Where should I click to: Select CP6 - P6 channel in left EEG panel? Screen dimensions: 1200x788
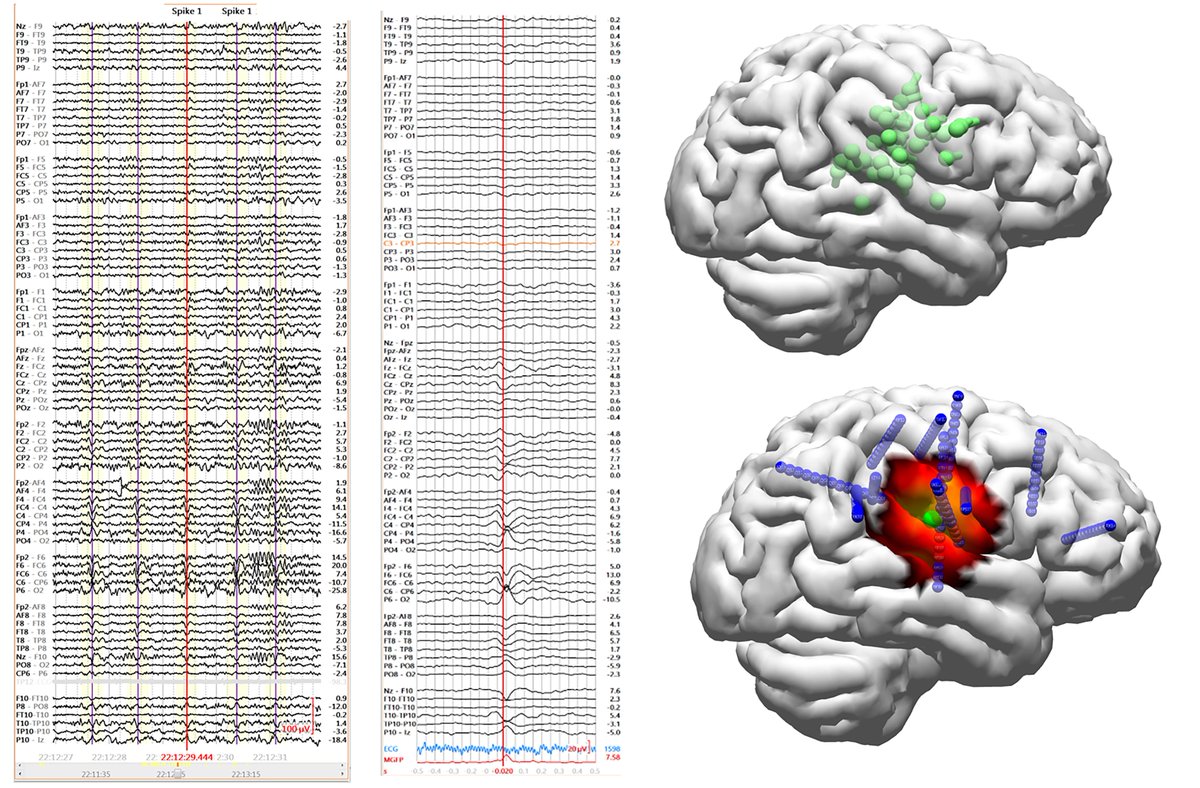pyautogui.click(x=32, y=672)
